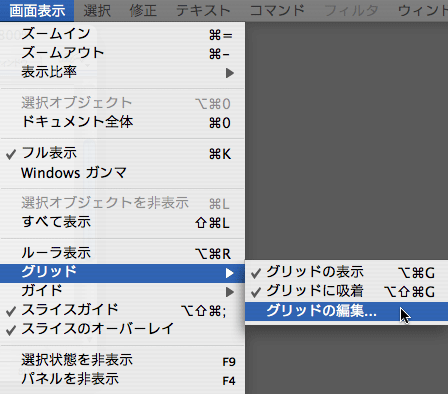
Task: Expand the グリッド submenu entry
Action: coord(122,273)
